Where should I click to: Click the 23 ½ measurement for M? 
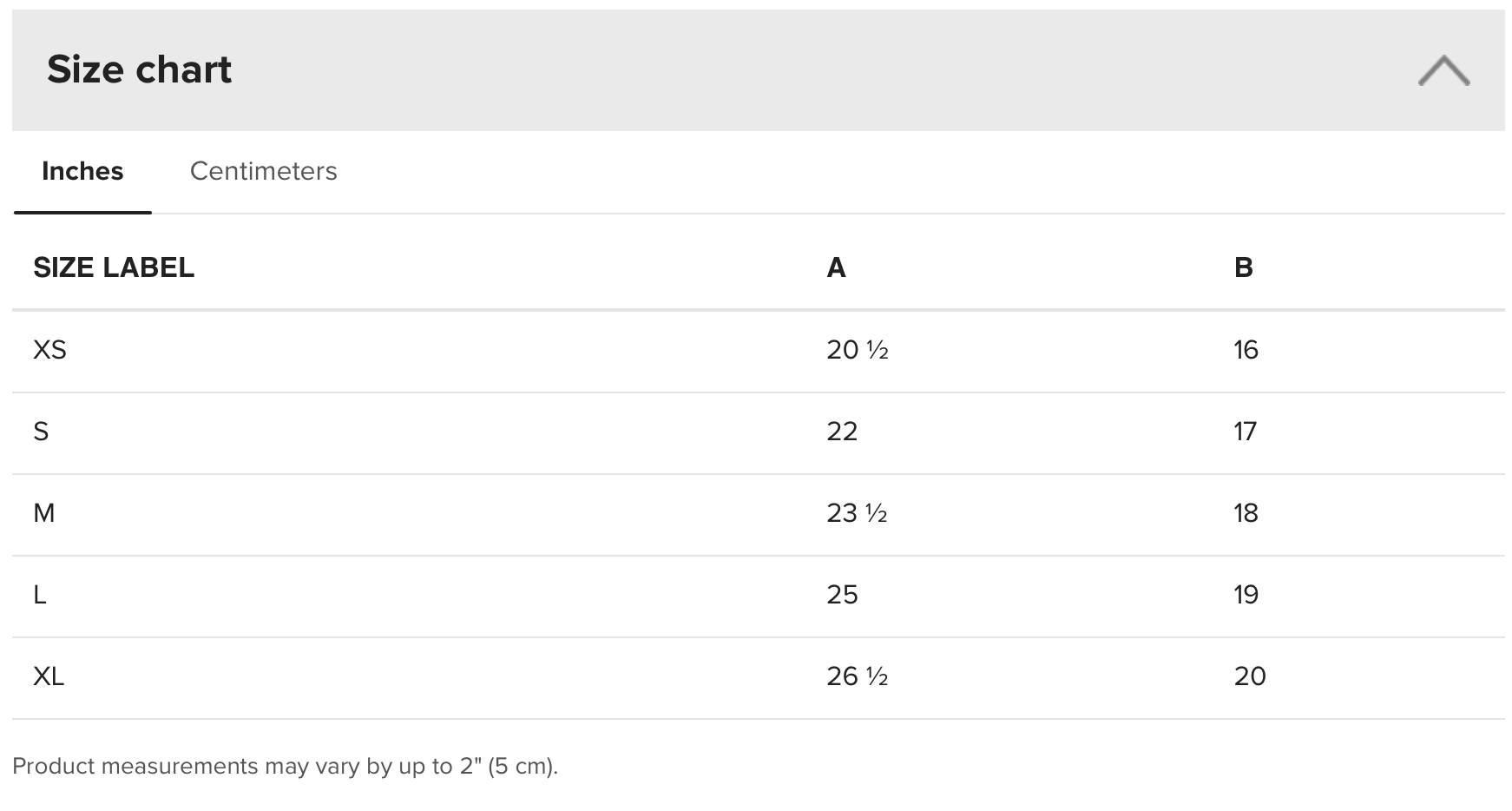858,513
